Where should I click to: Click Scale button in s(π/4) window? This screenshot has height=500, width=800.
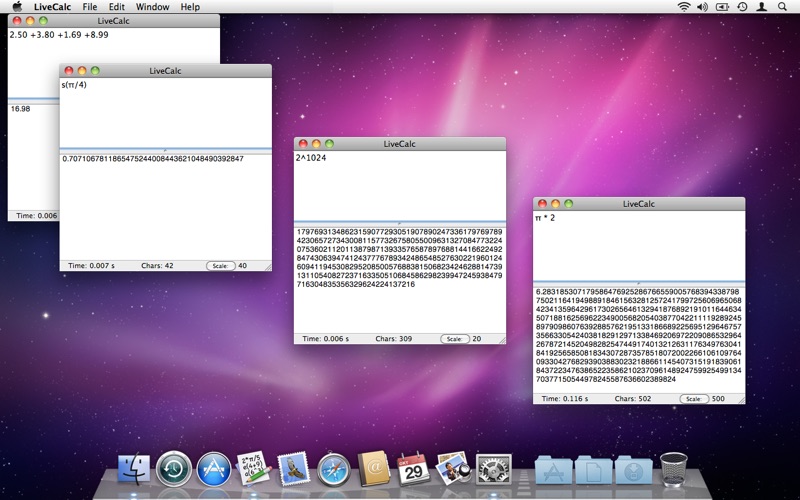pos(220,266)
